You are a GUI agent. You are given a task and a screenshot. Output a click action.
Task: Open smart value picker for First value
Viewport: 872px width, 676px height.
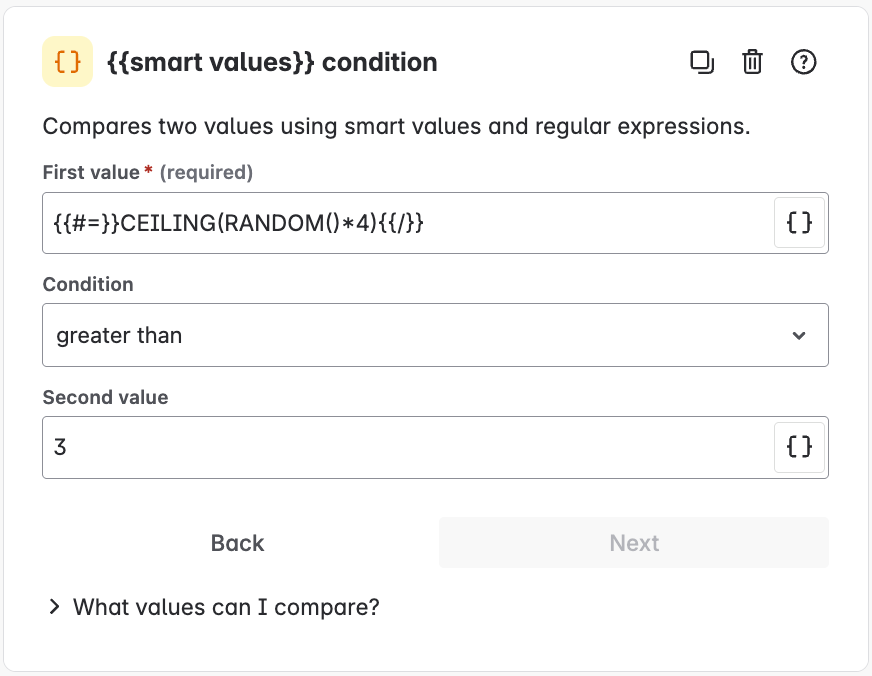pos(799,223)
